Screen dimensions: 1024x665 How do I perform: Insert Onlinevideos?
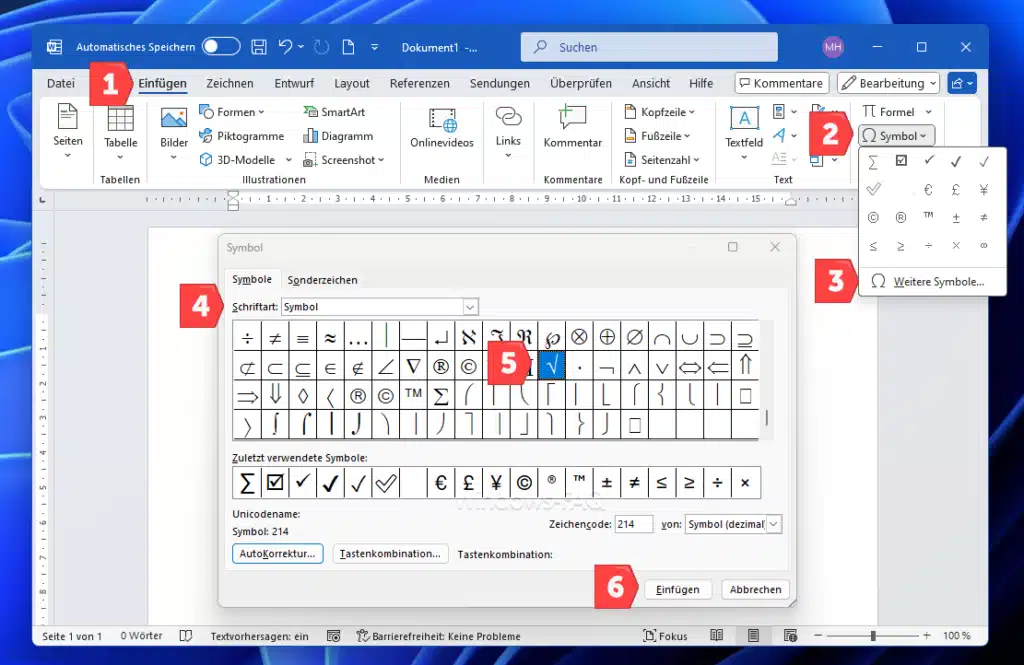[442, 129]
